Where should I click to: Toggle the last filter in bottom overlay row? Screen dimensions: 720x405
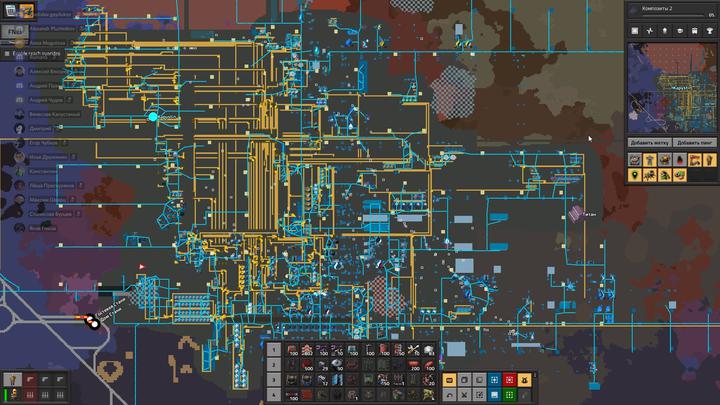click(x=680, y=174)
